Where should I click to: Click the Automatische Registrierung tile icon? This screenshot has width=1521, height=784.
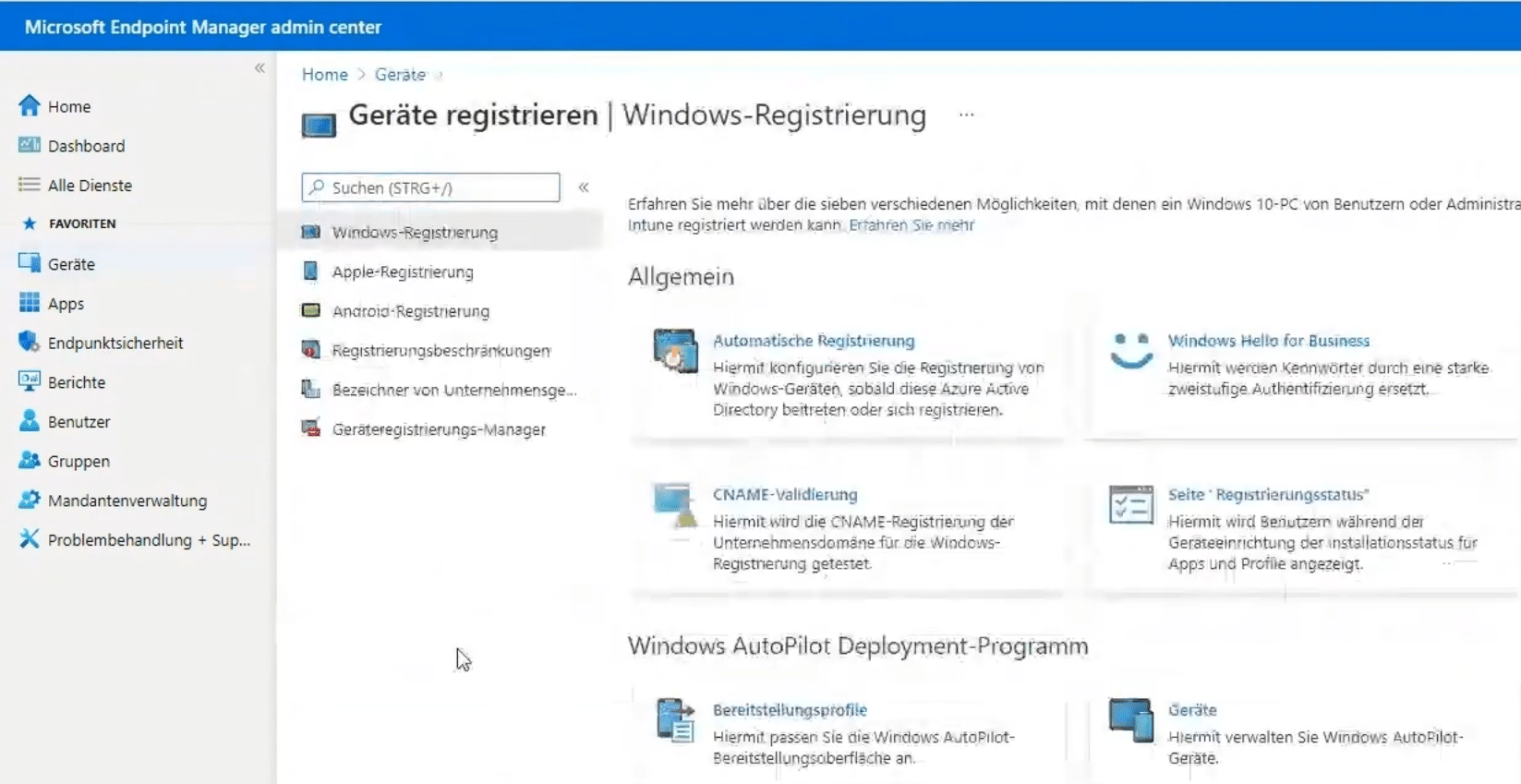675,351
